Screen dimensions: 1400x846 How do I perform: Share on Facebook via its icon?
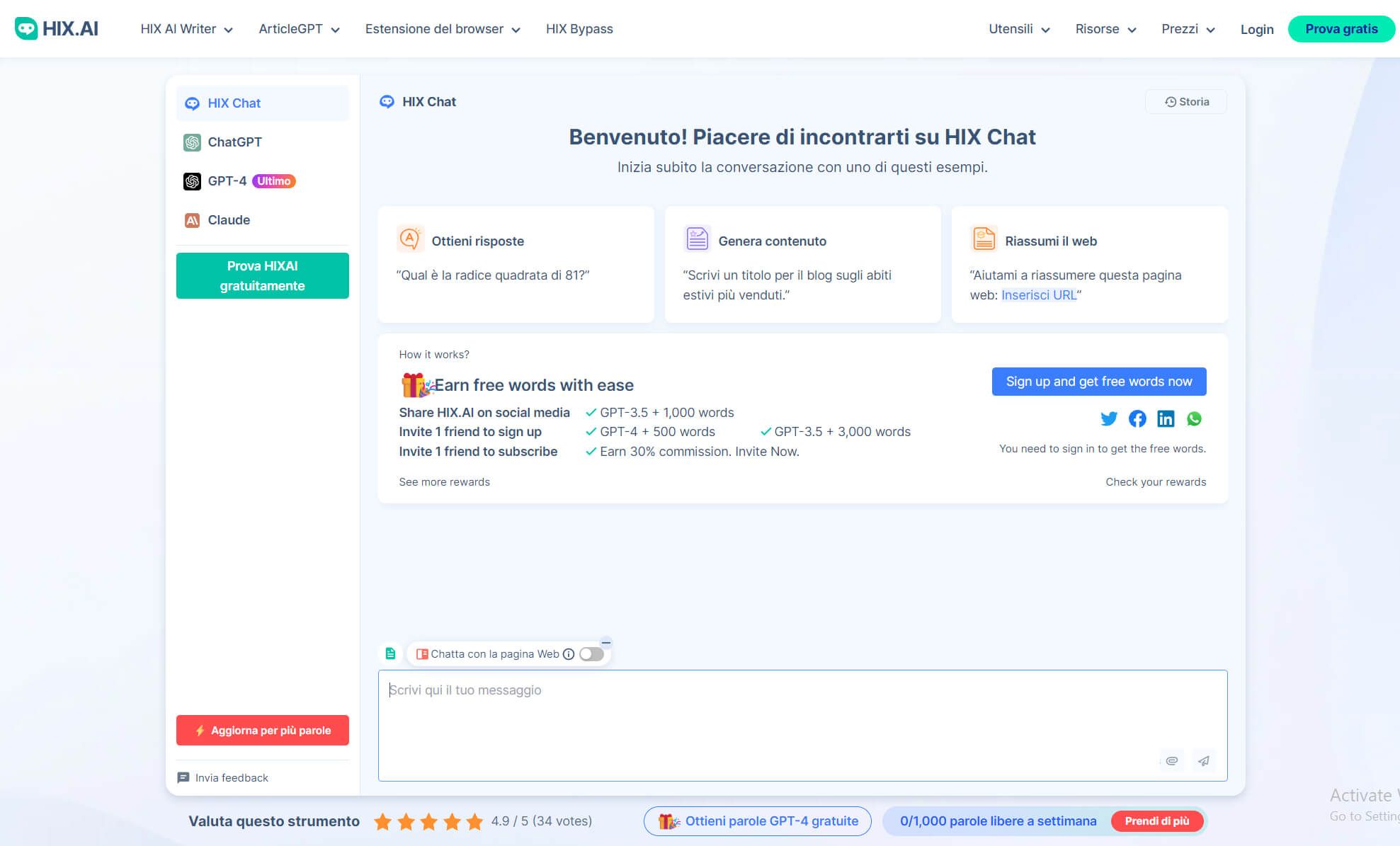(1137, 418)
